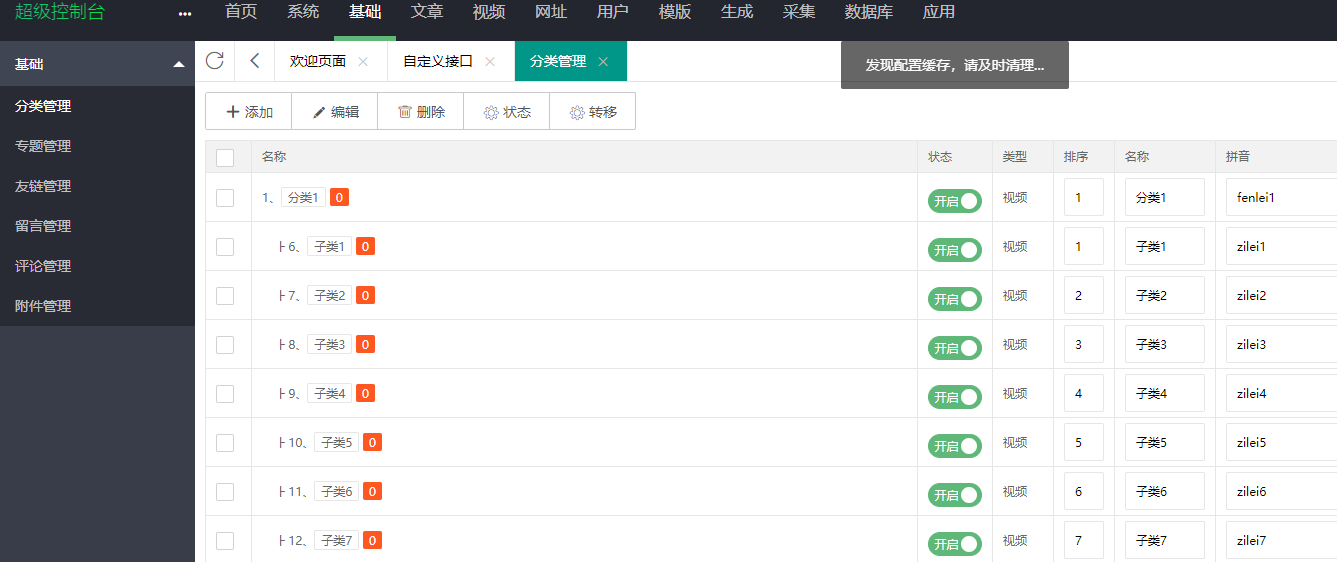Check the checkbox for row 子类4
Screen dimensions: 1337x562
(x=225, y=394)
